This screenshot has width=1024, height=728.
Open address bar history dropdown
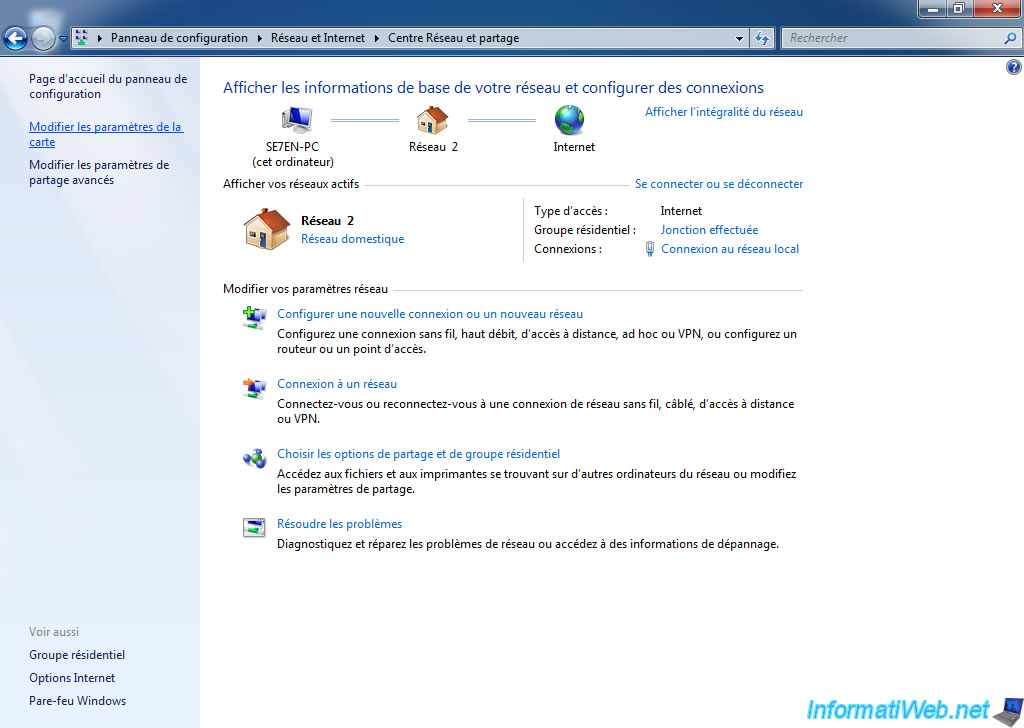pos(739,38)
